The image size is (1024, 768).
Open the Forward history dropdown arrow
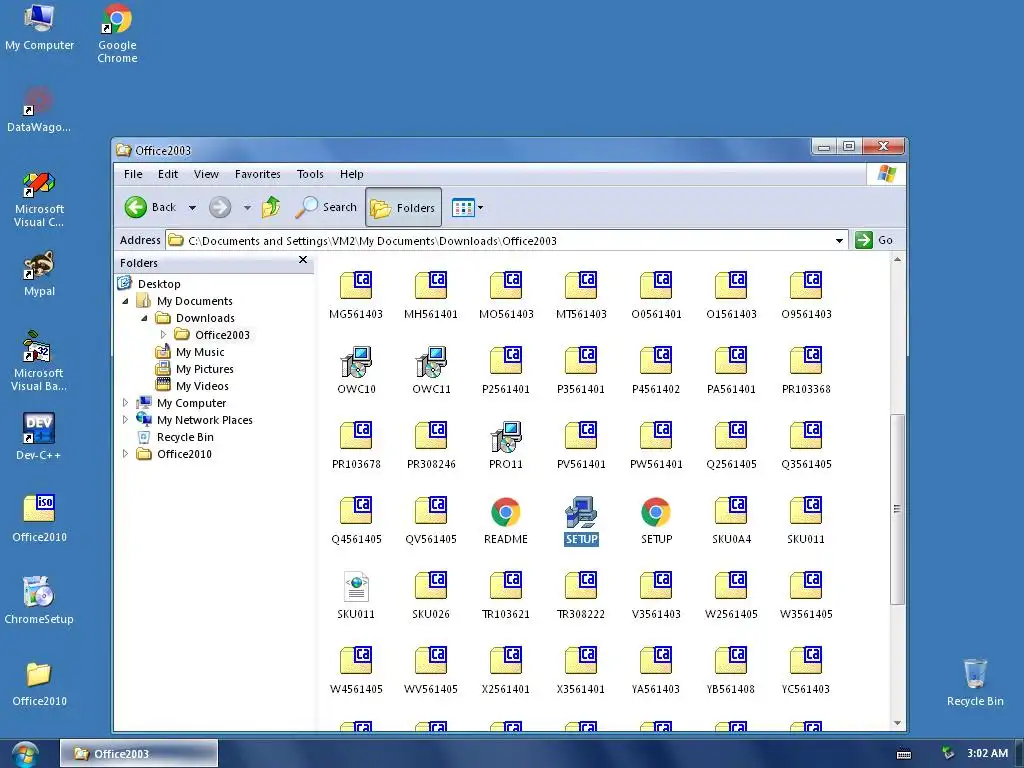[247, 208]
